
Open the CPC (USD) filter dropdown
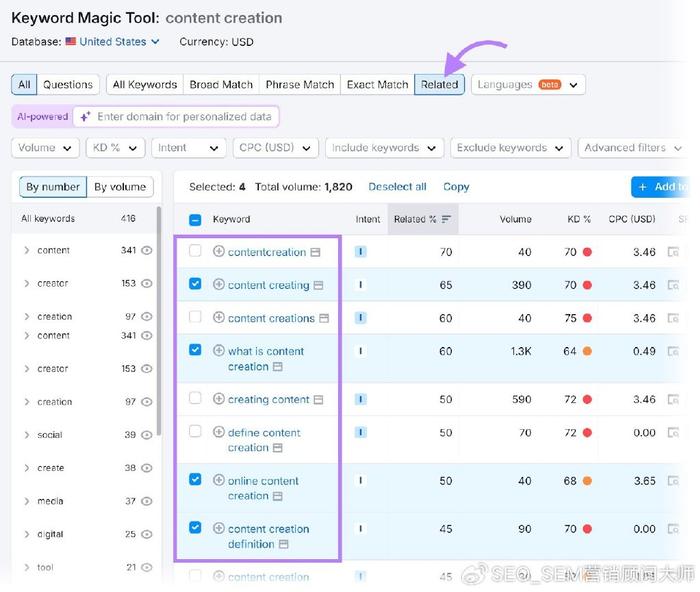pyautogui.click(x=275, y=148)
